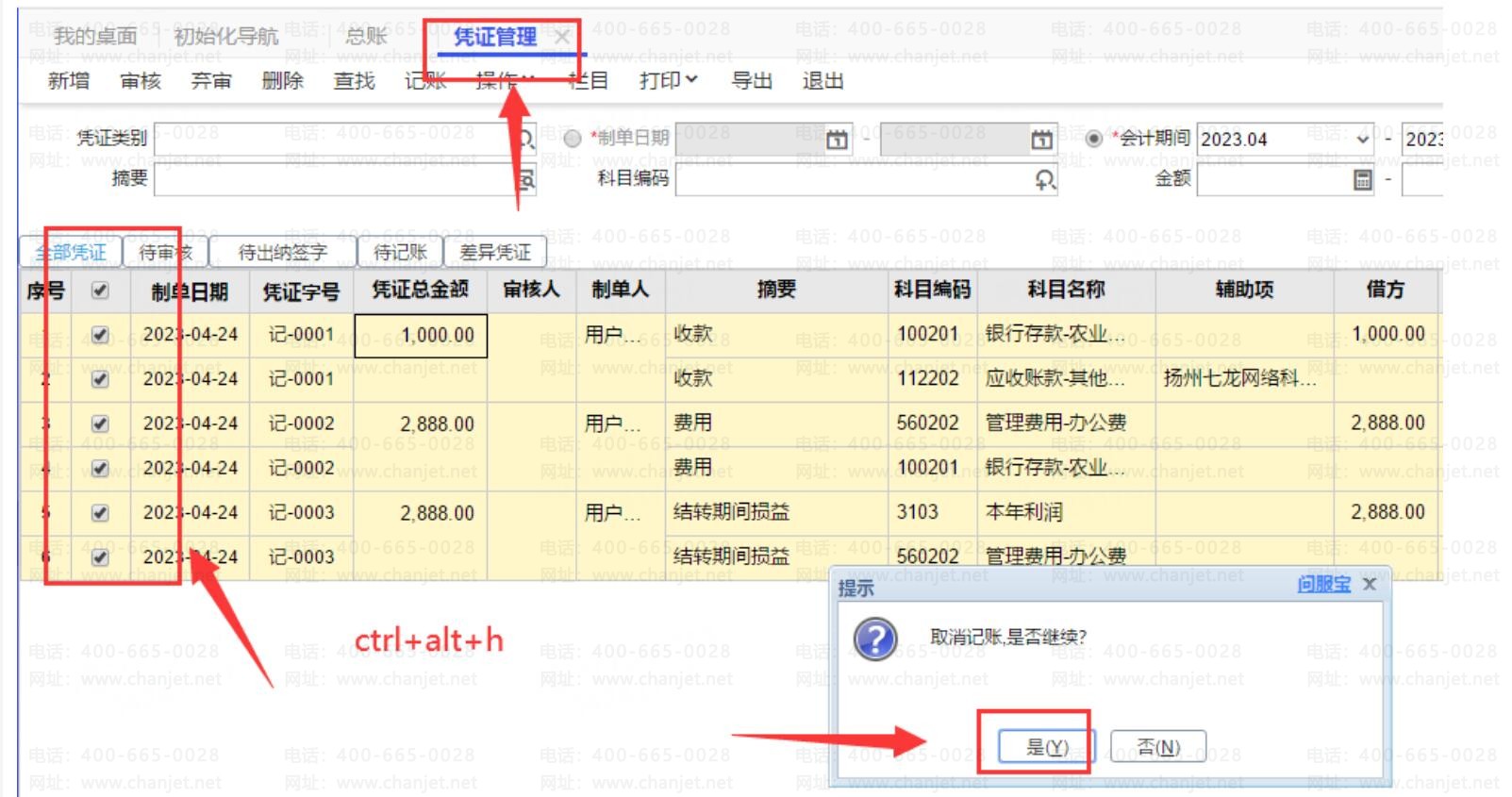Toggle checkbox for 记-0001 应收账款 row
This screenshot has height=797, width=1512.
tap(100, 379)
